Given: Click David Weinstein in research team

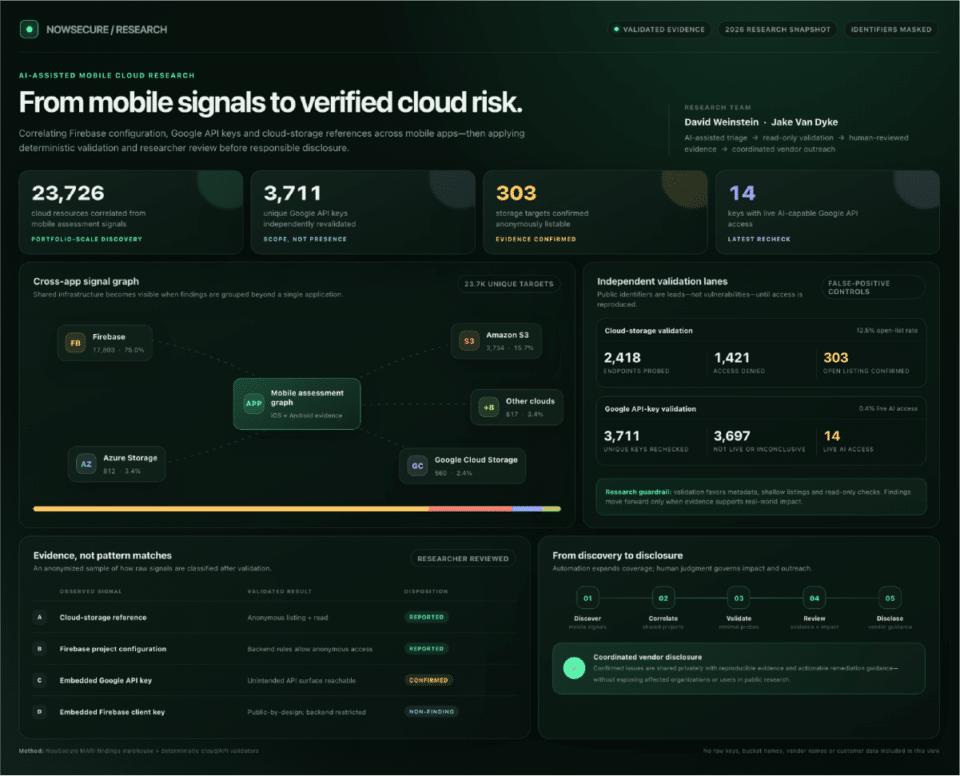Looking at the screenshot, I should point(721,122).
